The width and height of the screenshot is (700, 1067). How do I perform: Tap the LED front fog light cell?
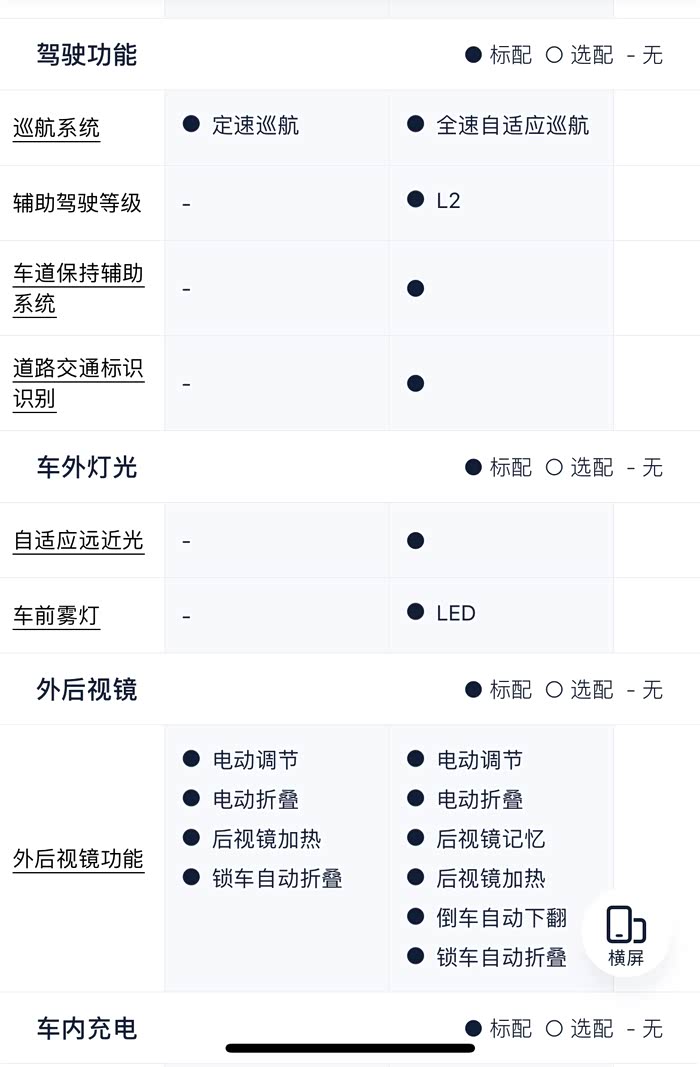pos(455,613)
